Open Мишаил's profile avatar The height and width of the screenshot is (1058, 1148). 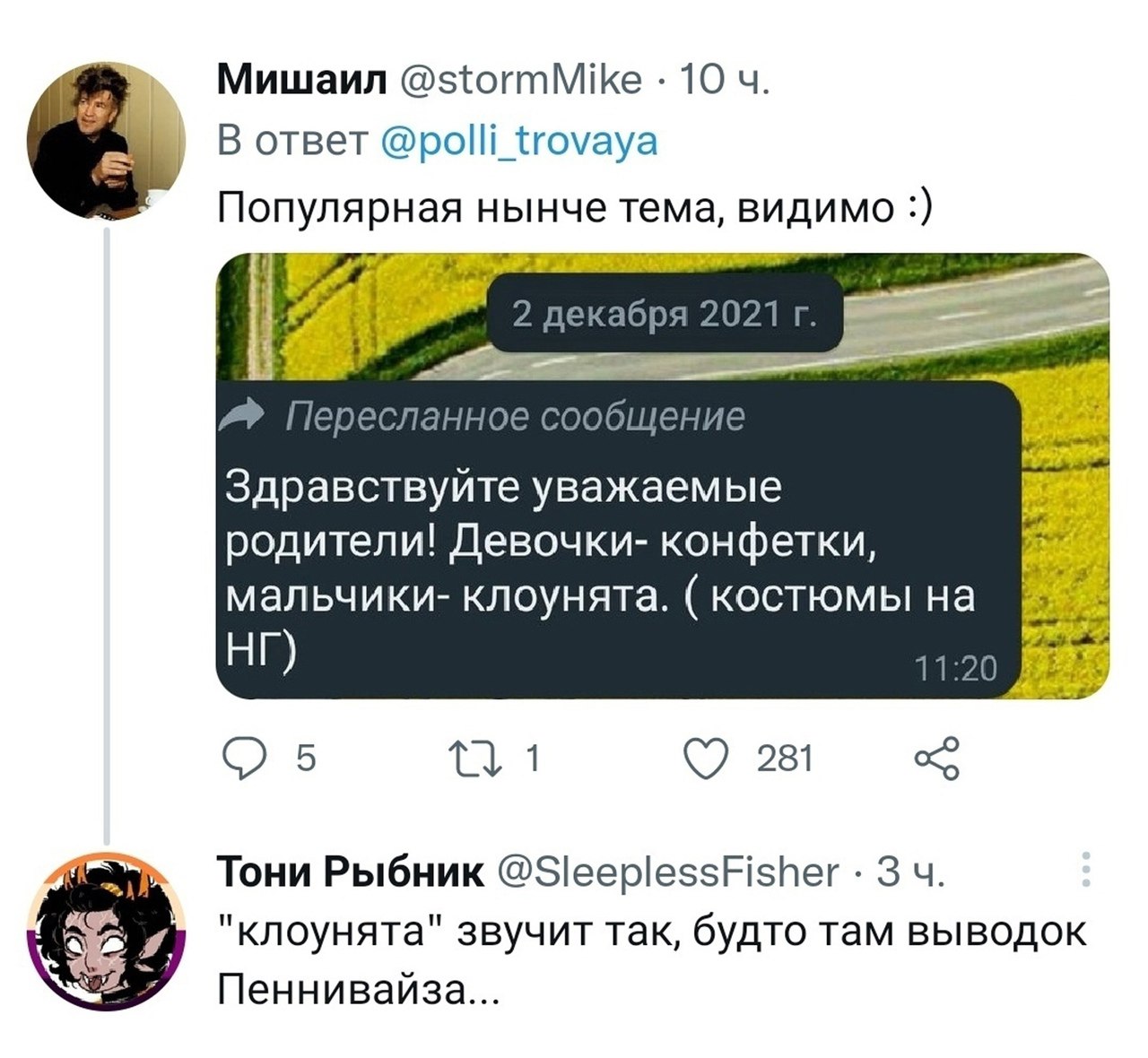pyautogui.click(x=106, y=141)
